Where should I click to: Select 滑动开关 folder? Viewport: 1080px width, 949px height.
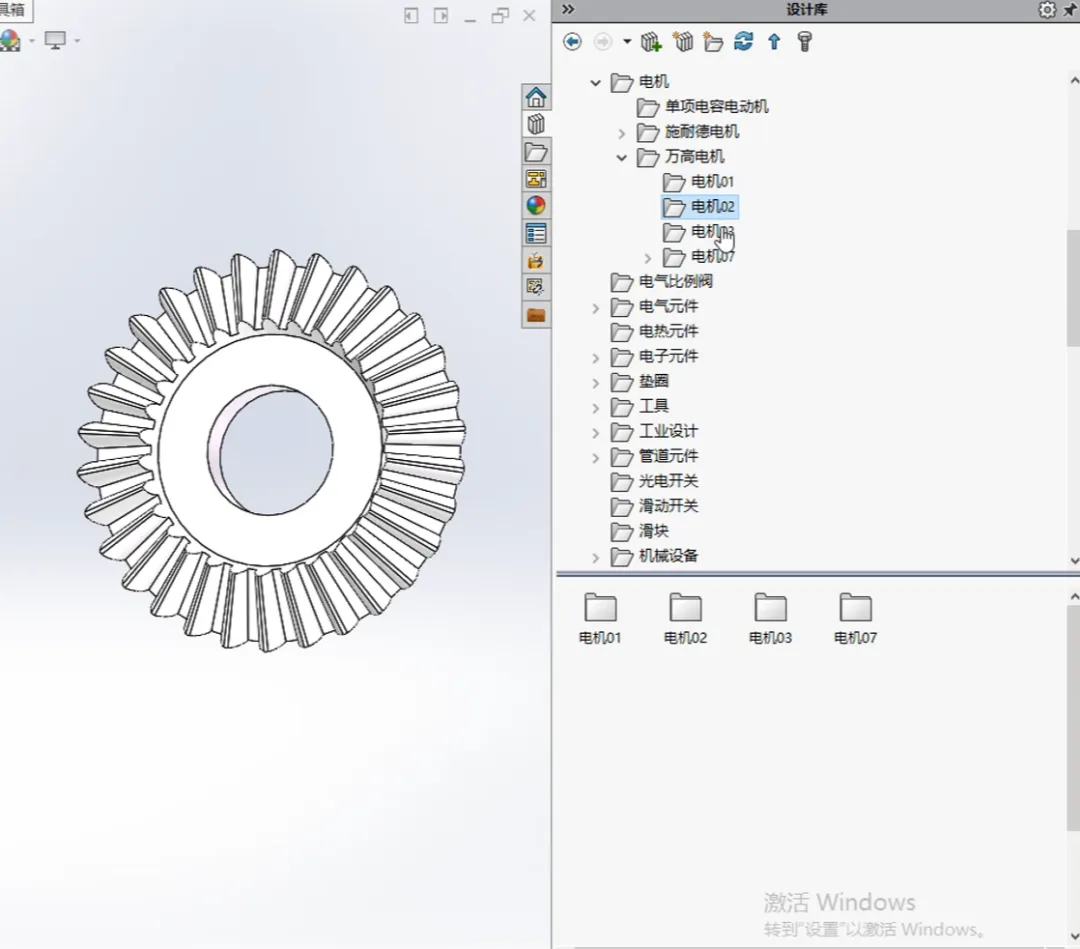(654, 506)
